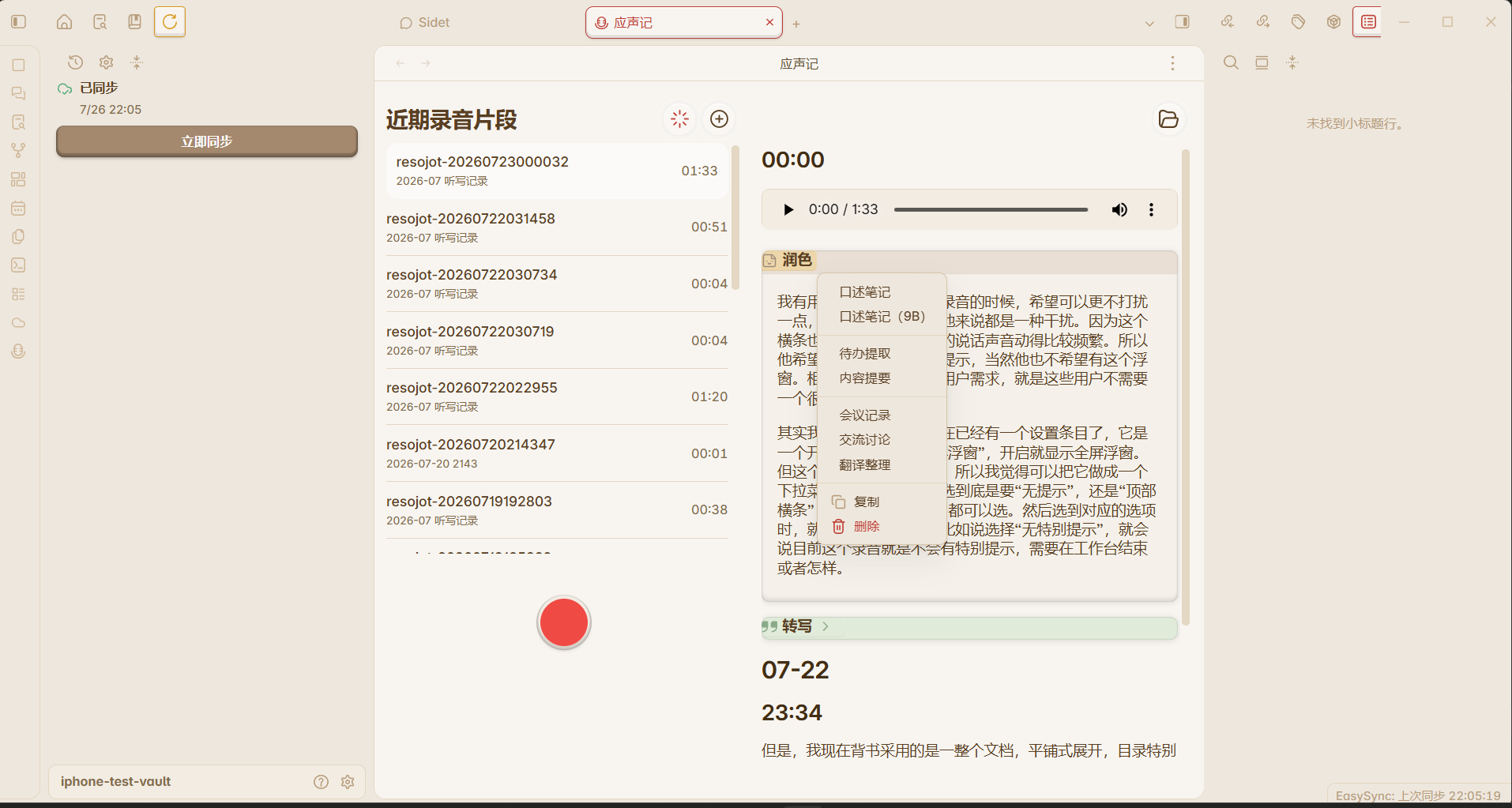Mute the audio with speaker icon
This screenshot has width=1512, height=808.
(1119, 209)
